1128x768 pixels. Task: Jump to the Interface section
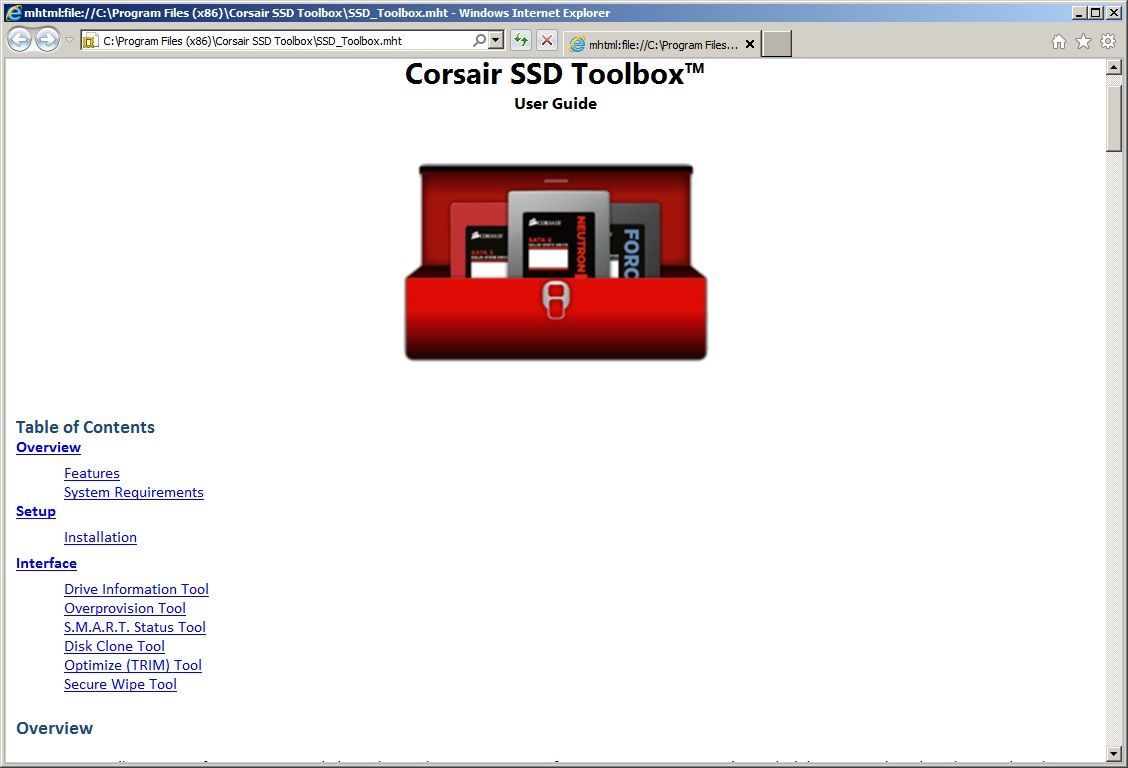46,563
